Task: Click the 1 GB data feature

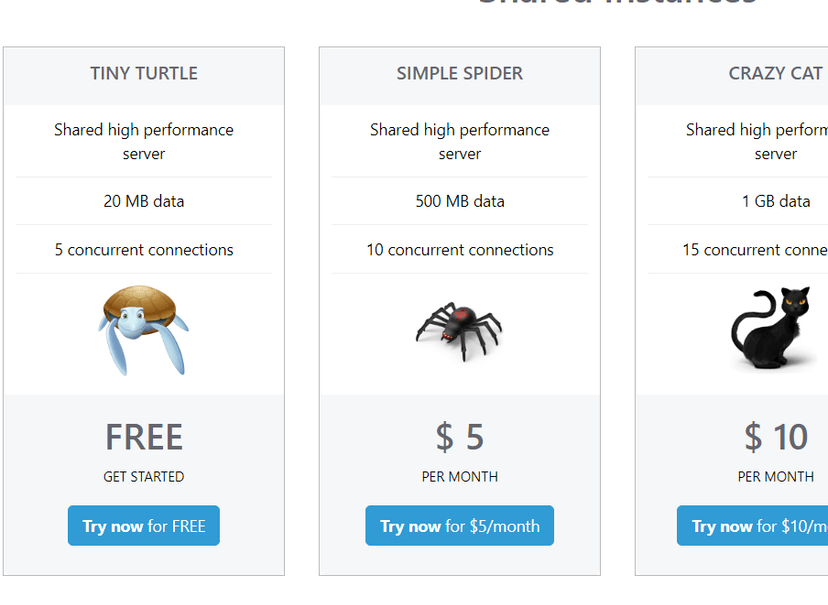Action: click(x=776, y=201)
